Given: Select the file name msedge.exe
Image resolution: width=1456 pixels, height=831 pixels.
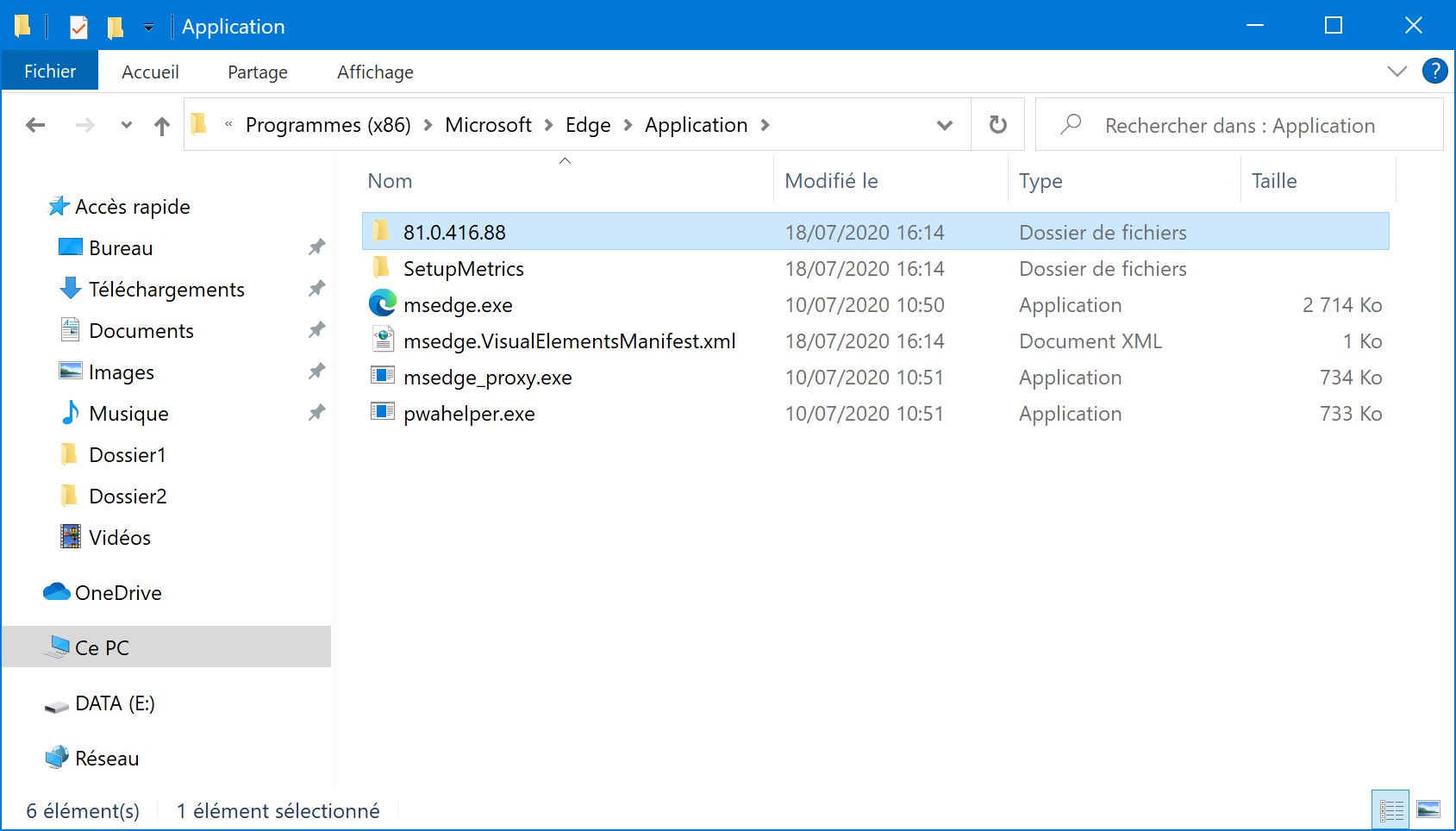Looking at the screenshot, I should [x=458, y=304].
